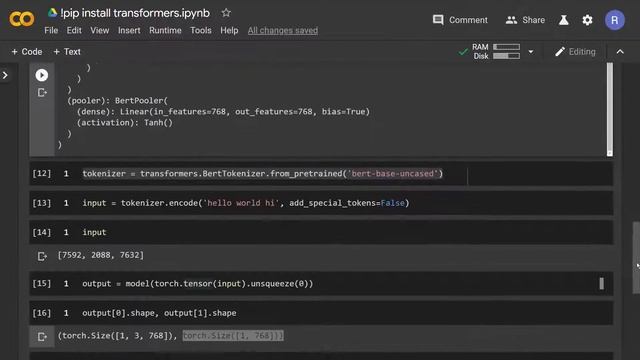Image resolution: width=640 pixels, height=360 pixels.
Task: Open the Runtime menu
Action: tap(165, 31)
